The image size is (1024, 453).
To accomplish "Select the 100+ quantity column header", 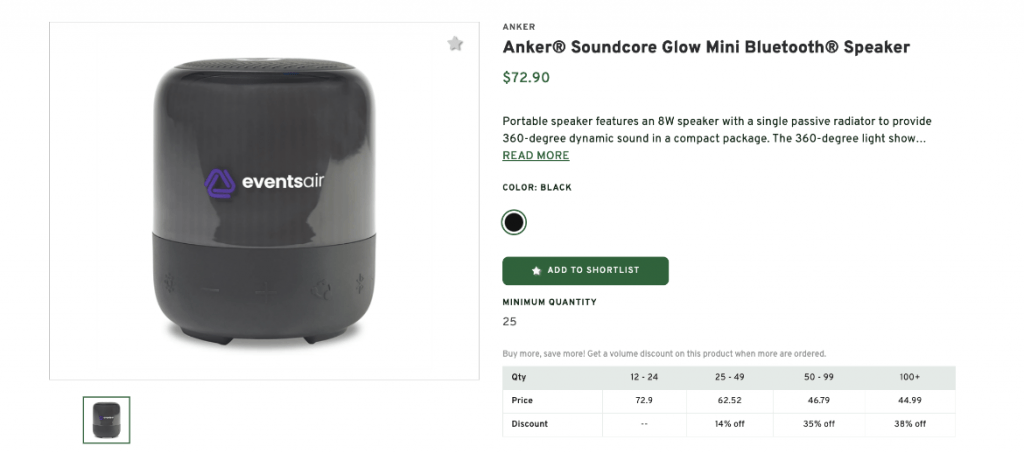I will 910,378.
